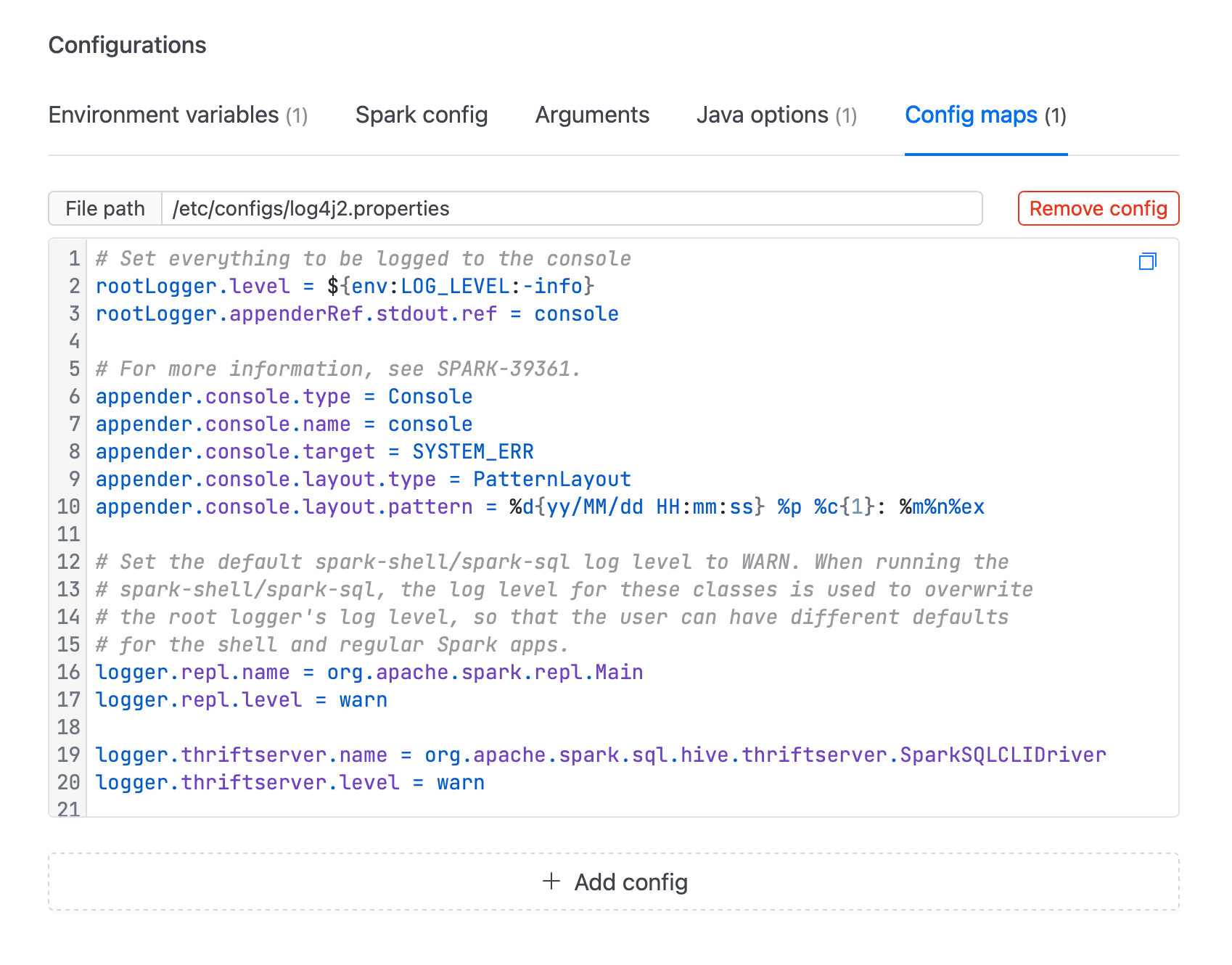The image size is (1232, 965).
Task: Click the comment 'for the shell and regular Spark apps'
Action: point(332,644)
